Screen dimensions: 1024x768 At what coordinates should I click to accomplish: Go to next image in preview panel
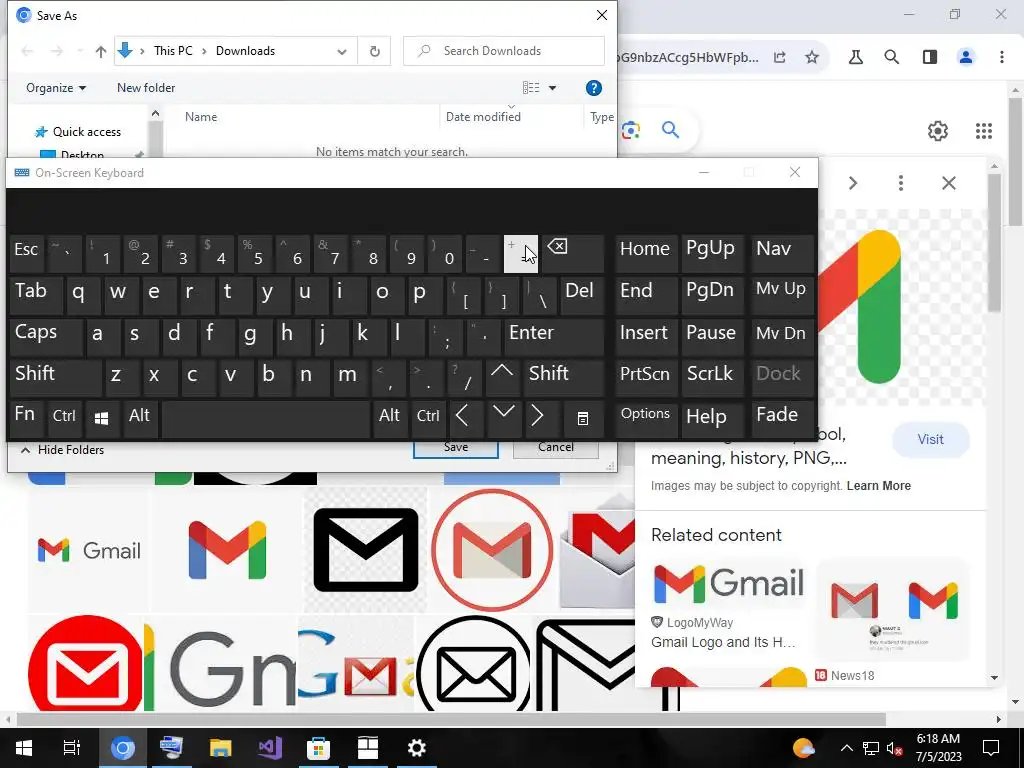852,183
